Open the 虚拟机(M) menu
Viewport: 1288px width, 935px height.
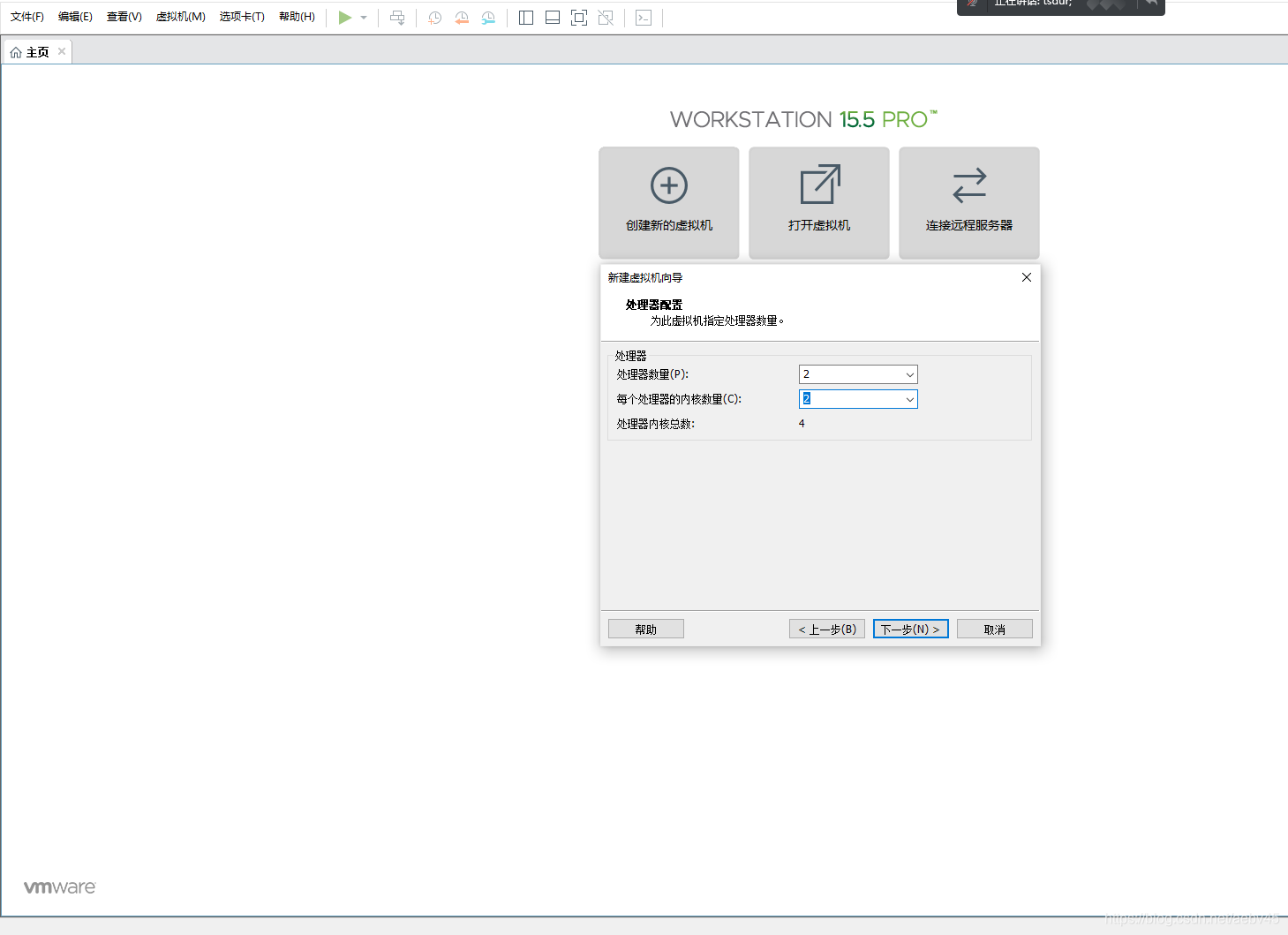point(181,17)
